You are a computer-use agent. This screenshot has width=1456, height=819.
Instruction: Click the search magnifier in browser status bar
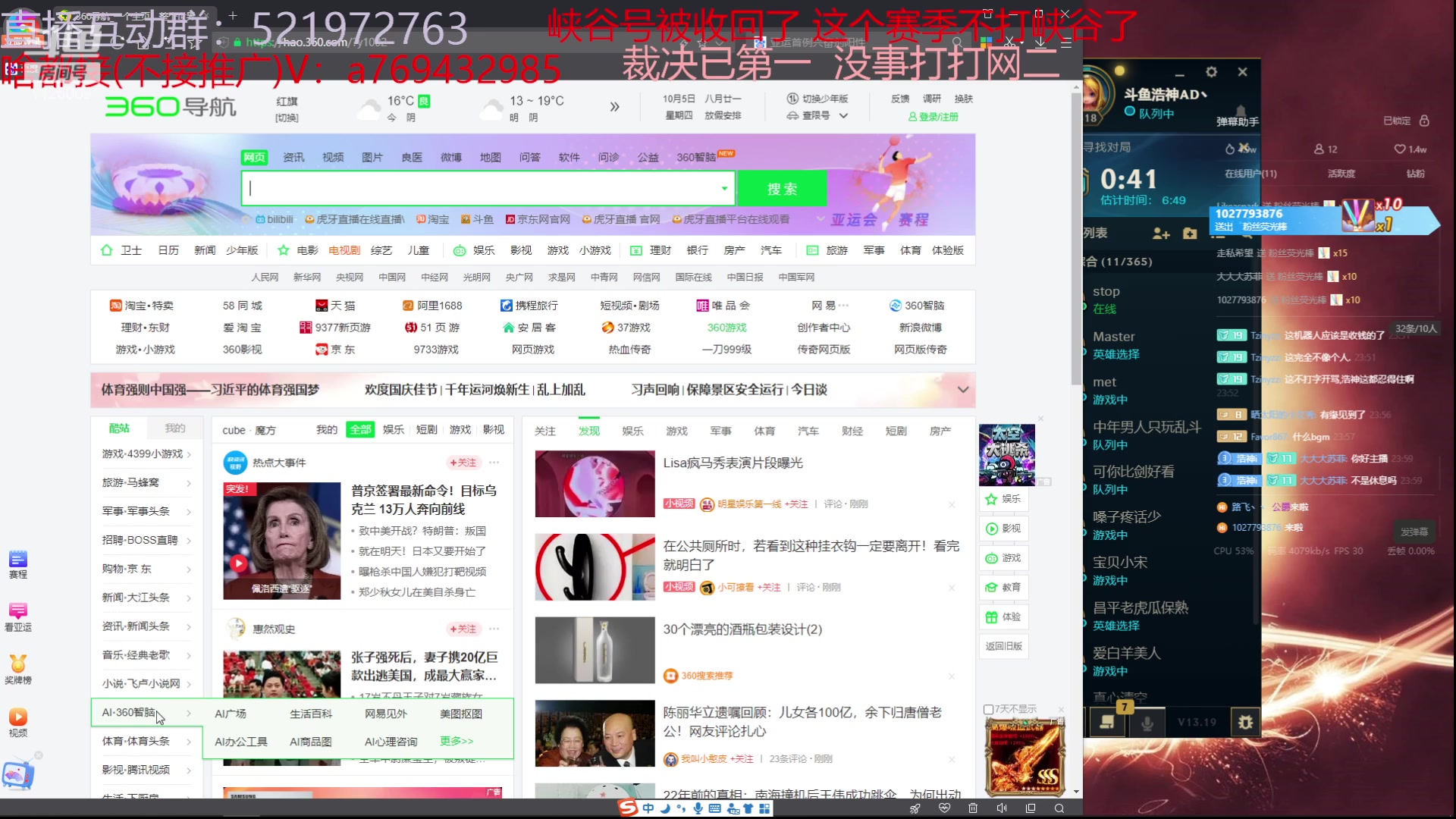point(1059,808)
